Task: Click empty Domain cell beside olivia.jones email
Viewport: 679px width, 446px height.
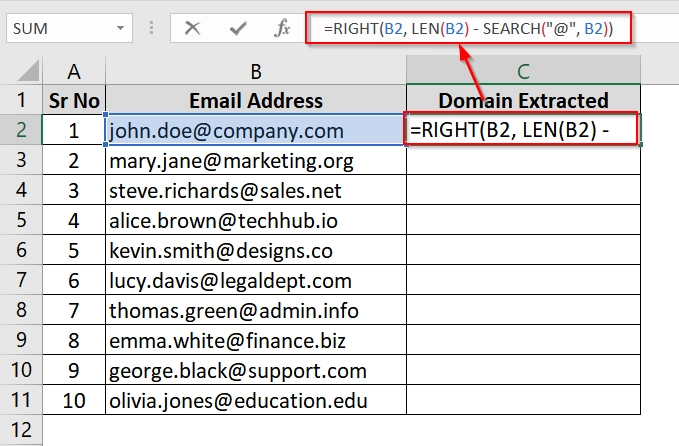Action: coord(523,400)
